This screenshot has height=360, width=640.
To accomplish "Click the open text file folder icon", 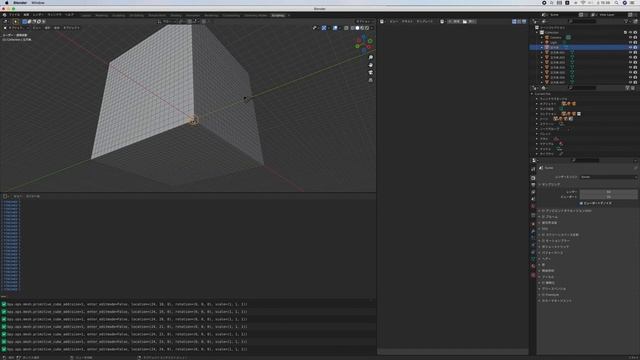I will [x=465, y=21].
